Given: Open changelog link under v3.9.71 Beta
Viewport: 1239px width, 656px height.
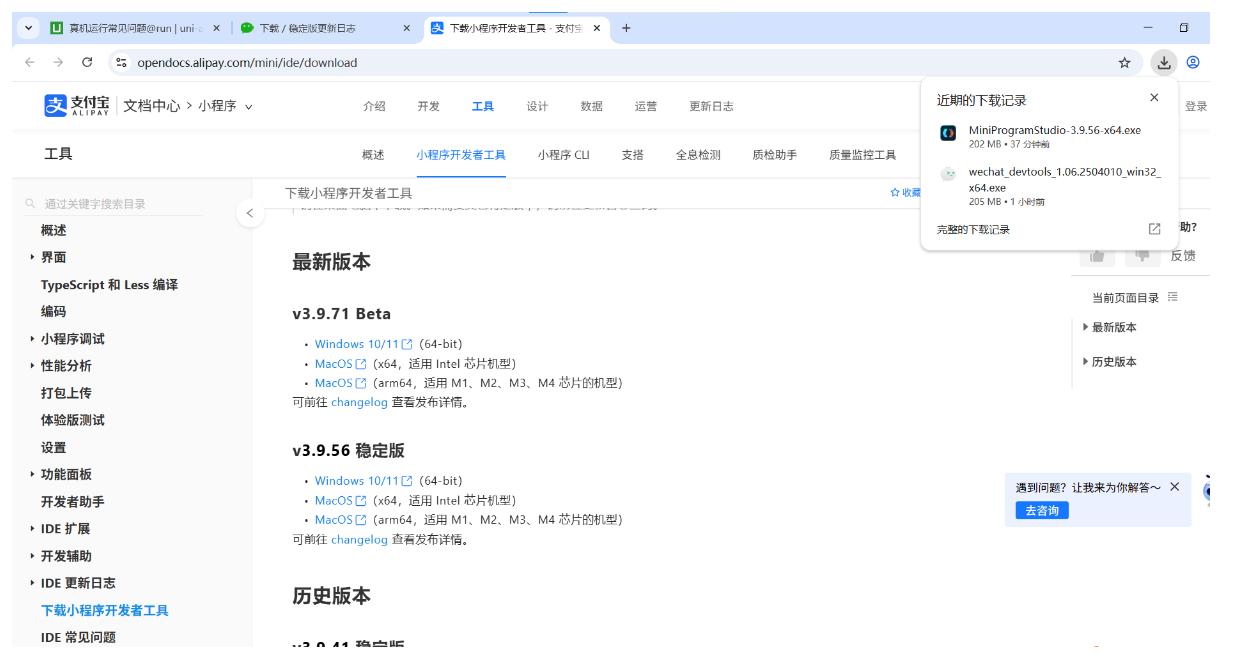Looking at the screenshot, I should [x=359, y=403].
